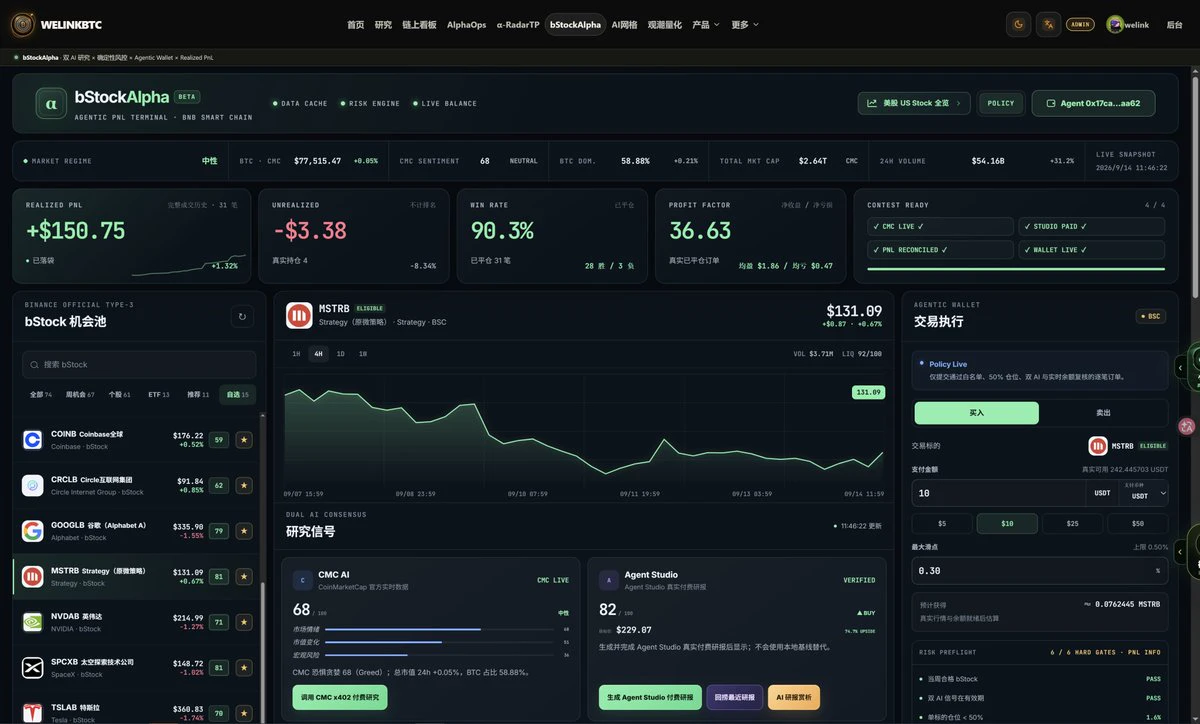1200x724 pixels.
Task: Click AI 研报赏析 button
Action: point(794,697)
